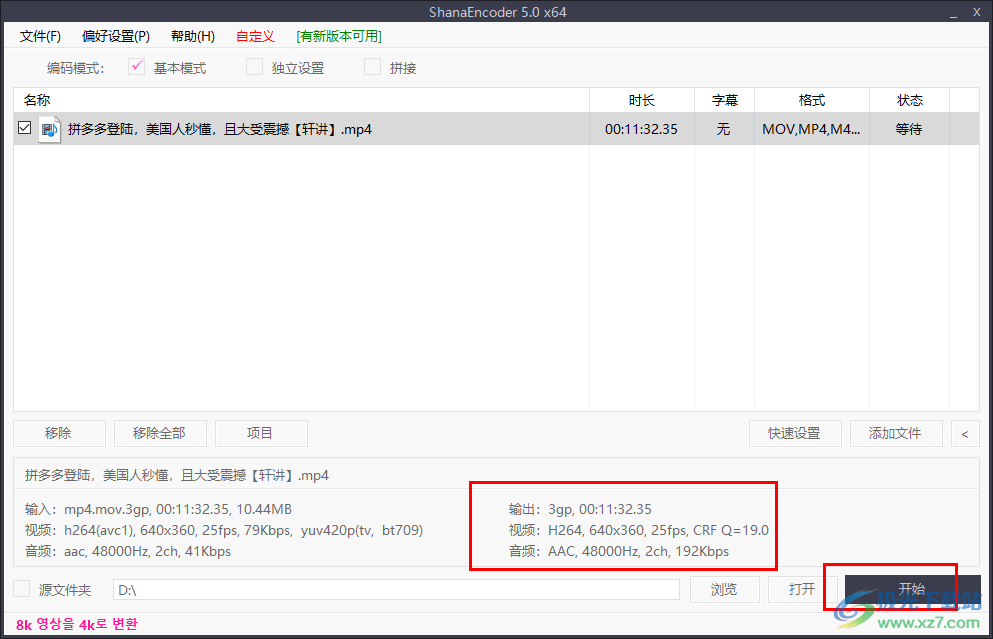The width and height of the screenshot is (993, 639).
Task: Start encoding with the 开始 button
Action: pos(912,589)
